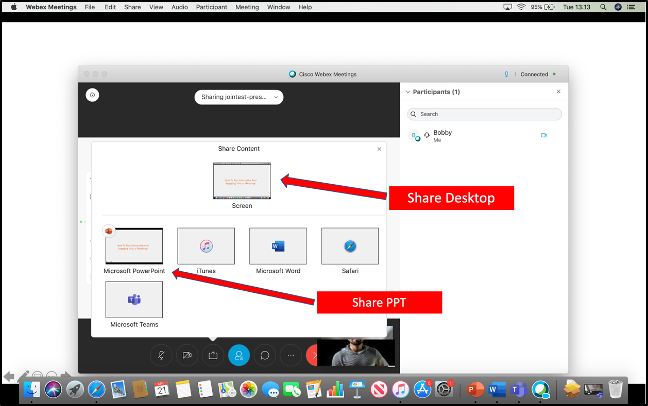Viewport: 648px width, 406px height.
Task: Open Calendar icon in Dock
Action: coord(162,389)
